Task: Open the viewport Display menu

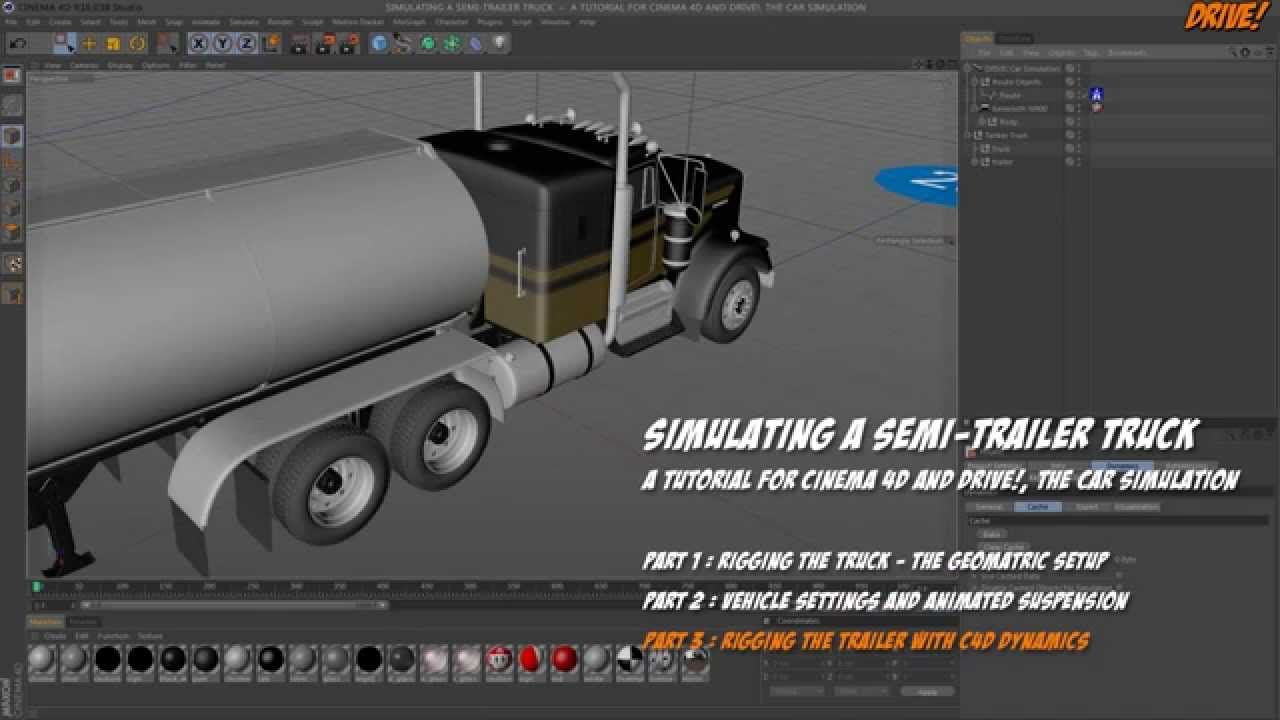Action: point(120,65)
